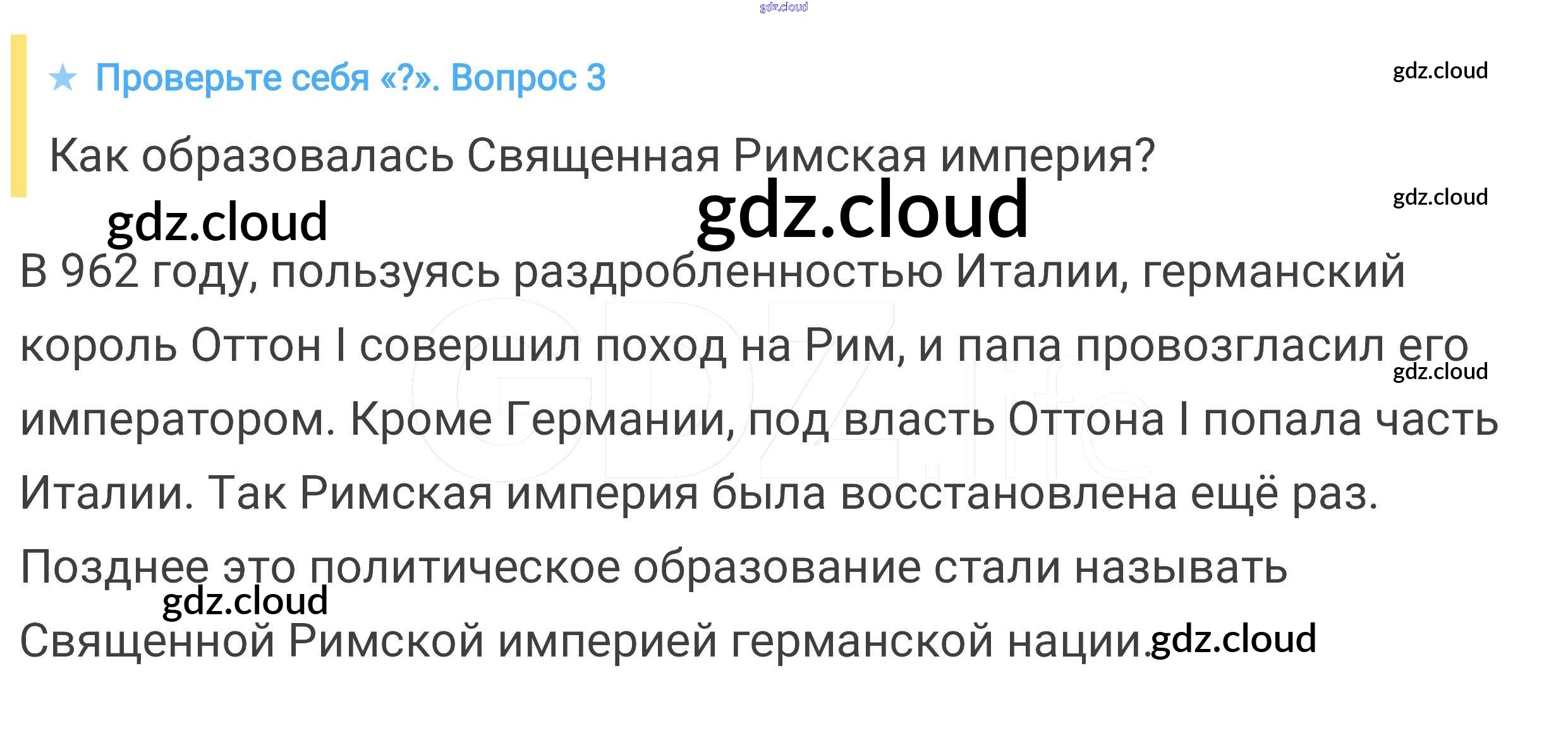1568x733 pixels.
Task: Click the question text 'Как образовалась Священная Римская империя?'
Action: click(602, 155)
